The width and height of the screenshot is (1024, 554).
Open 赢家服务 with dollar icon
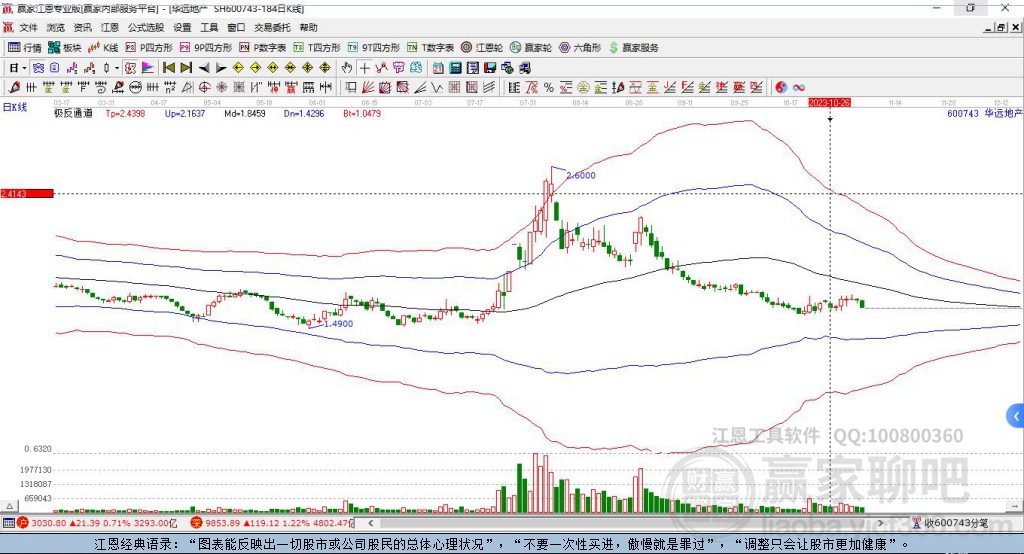(x=633, y=48)
